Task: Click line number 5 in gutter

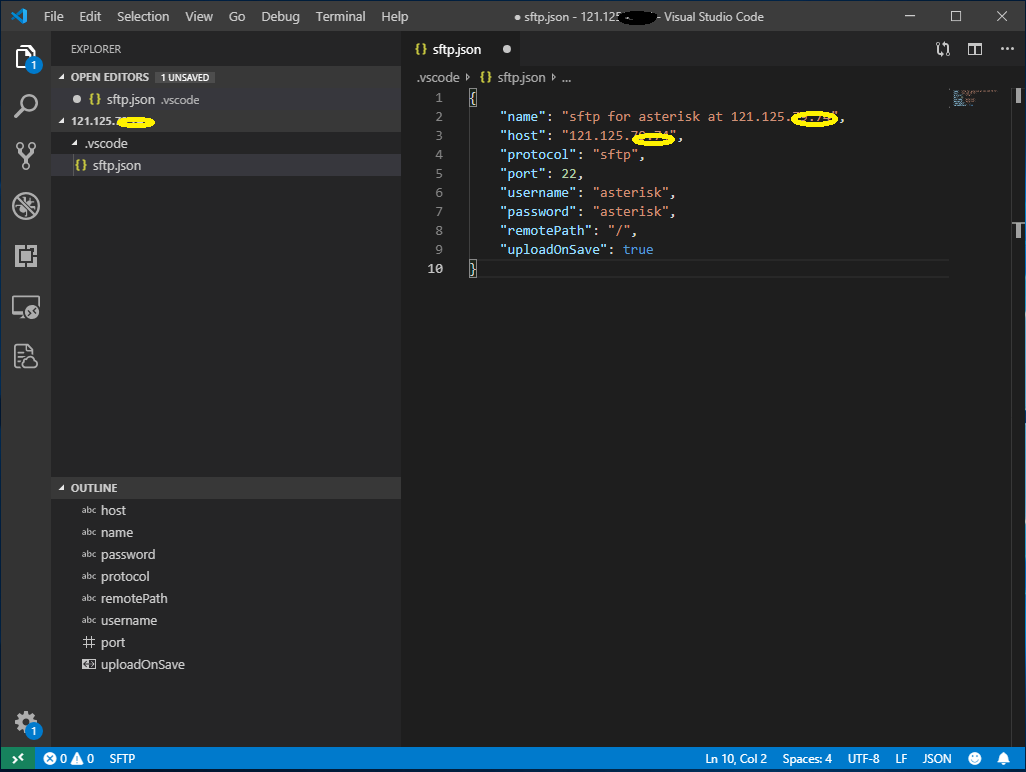Action: [439, 173]
